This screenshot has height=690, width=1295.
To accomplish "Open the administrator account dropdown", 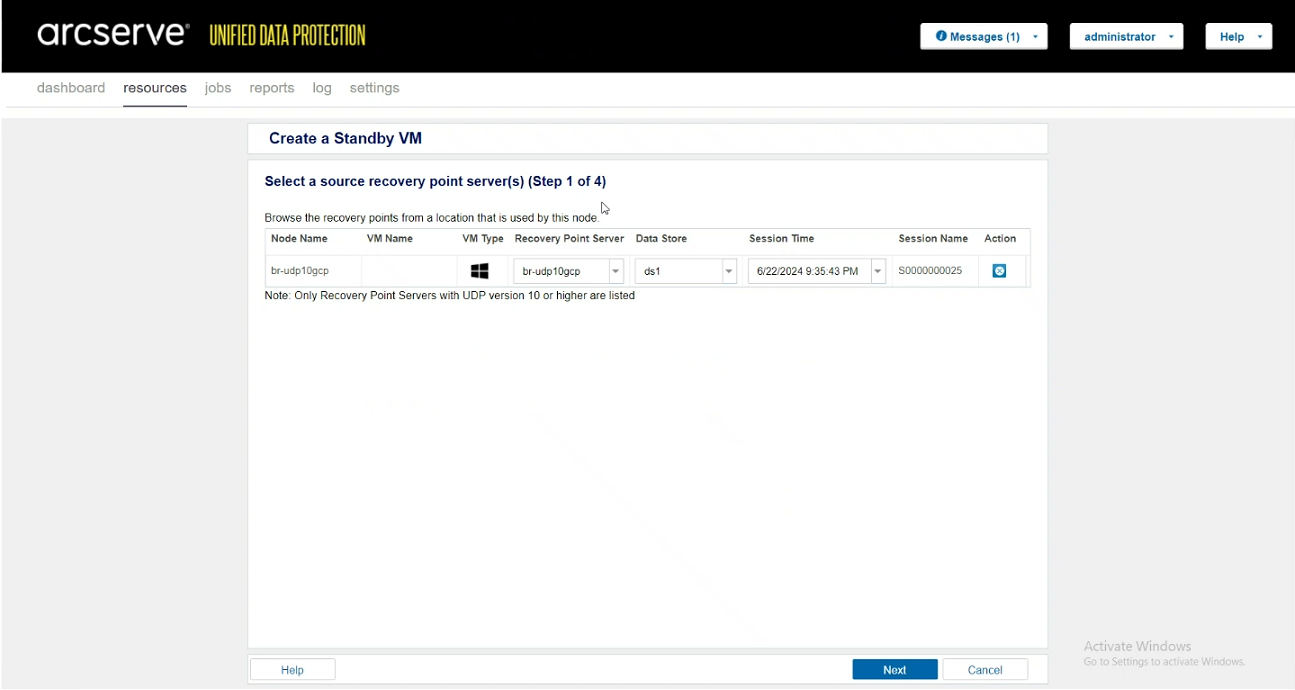I will (1127, 36).
